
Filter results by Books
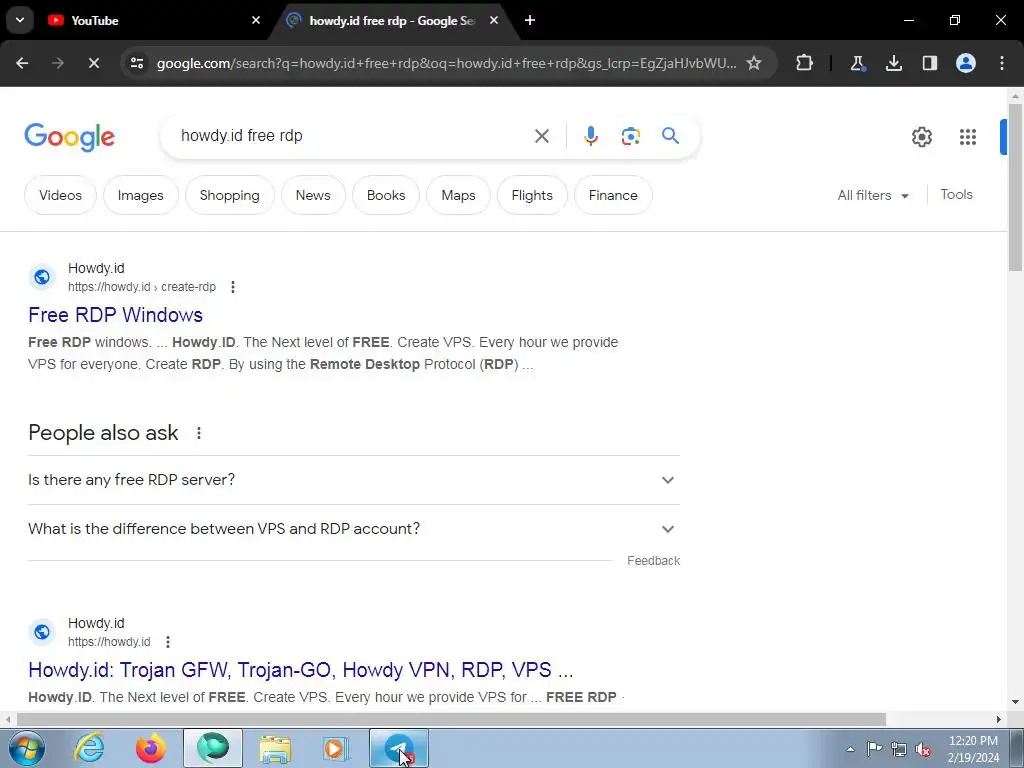(386, 195)
